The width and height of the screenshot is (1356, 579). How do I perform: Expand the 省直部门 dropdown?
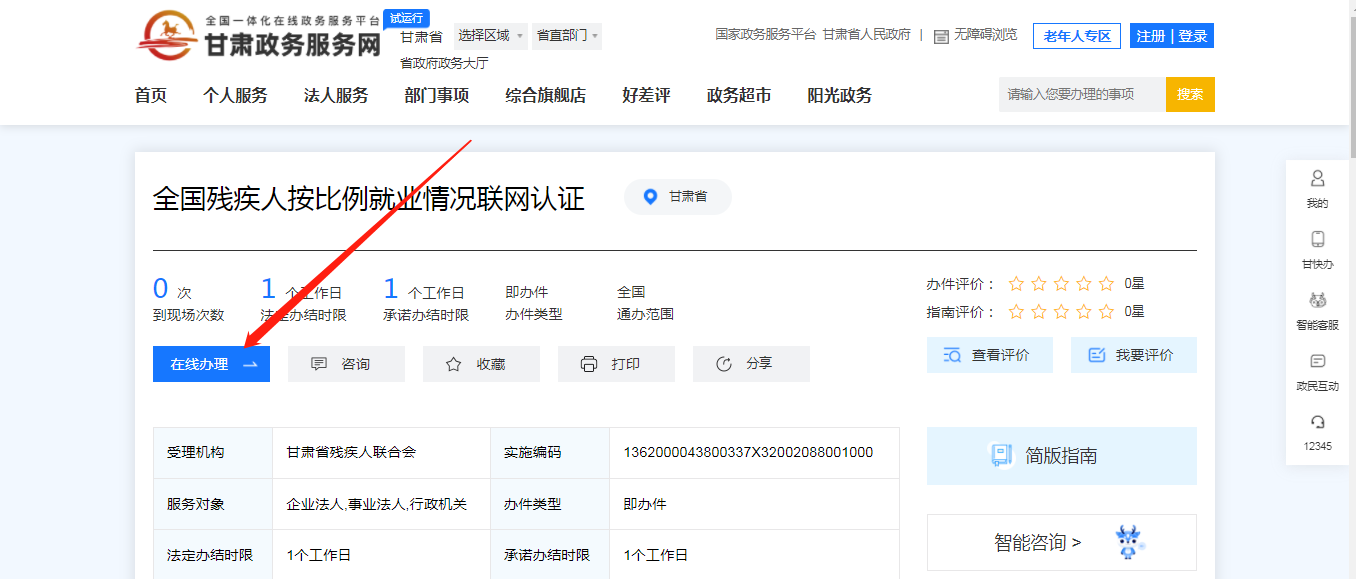pos(567,36)
